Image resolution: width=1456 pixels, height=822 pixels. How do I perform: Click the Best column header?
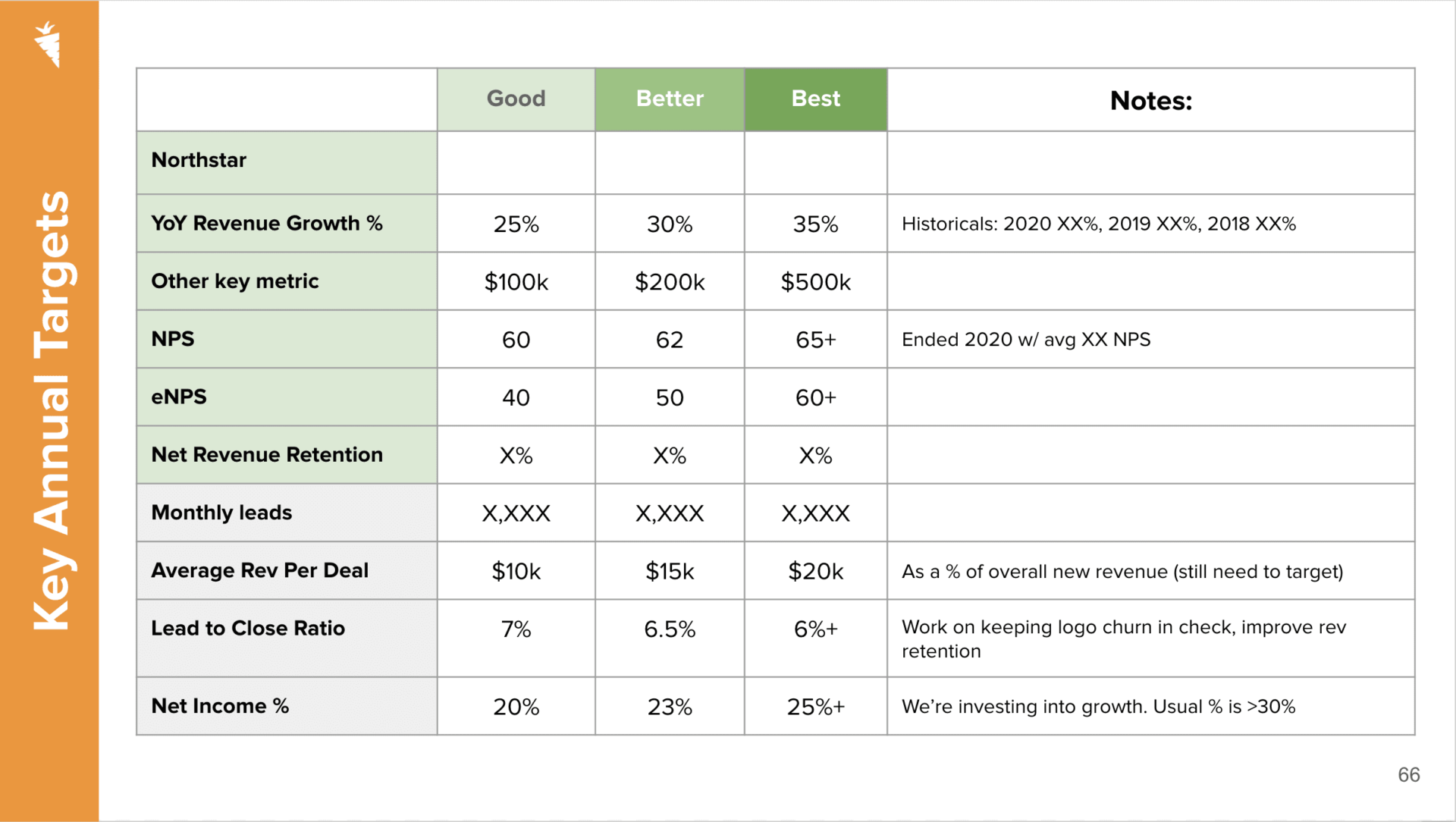[815, 99]
